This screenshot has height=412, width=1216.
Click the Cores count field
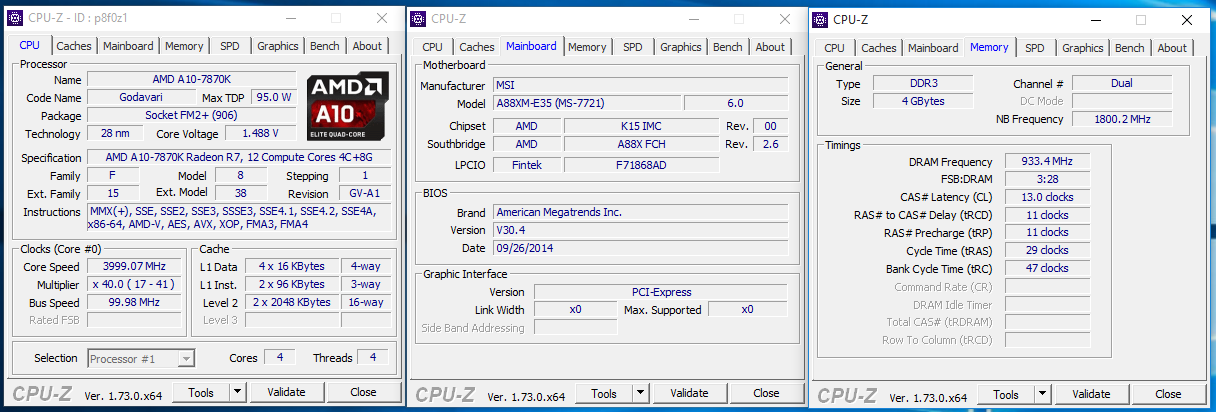coord(280,358)
